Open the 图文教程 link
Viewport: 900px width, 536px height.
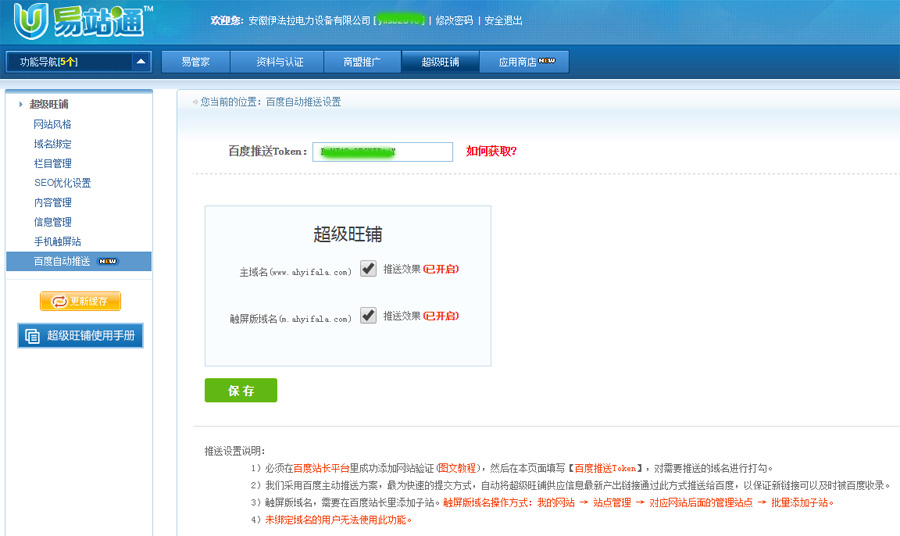point(457,468)
